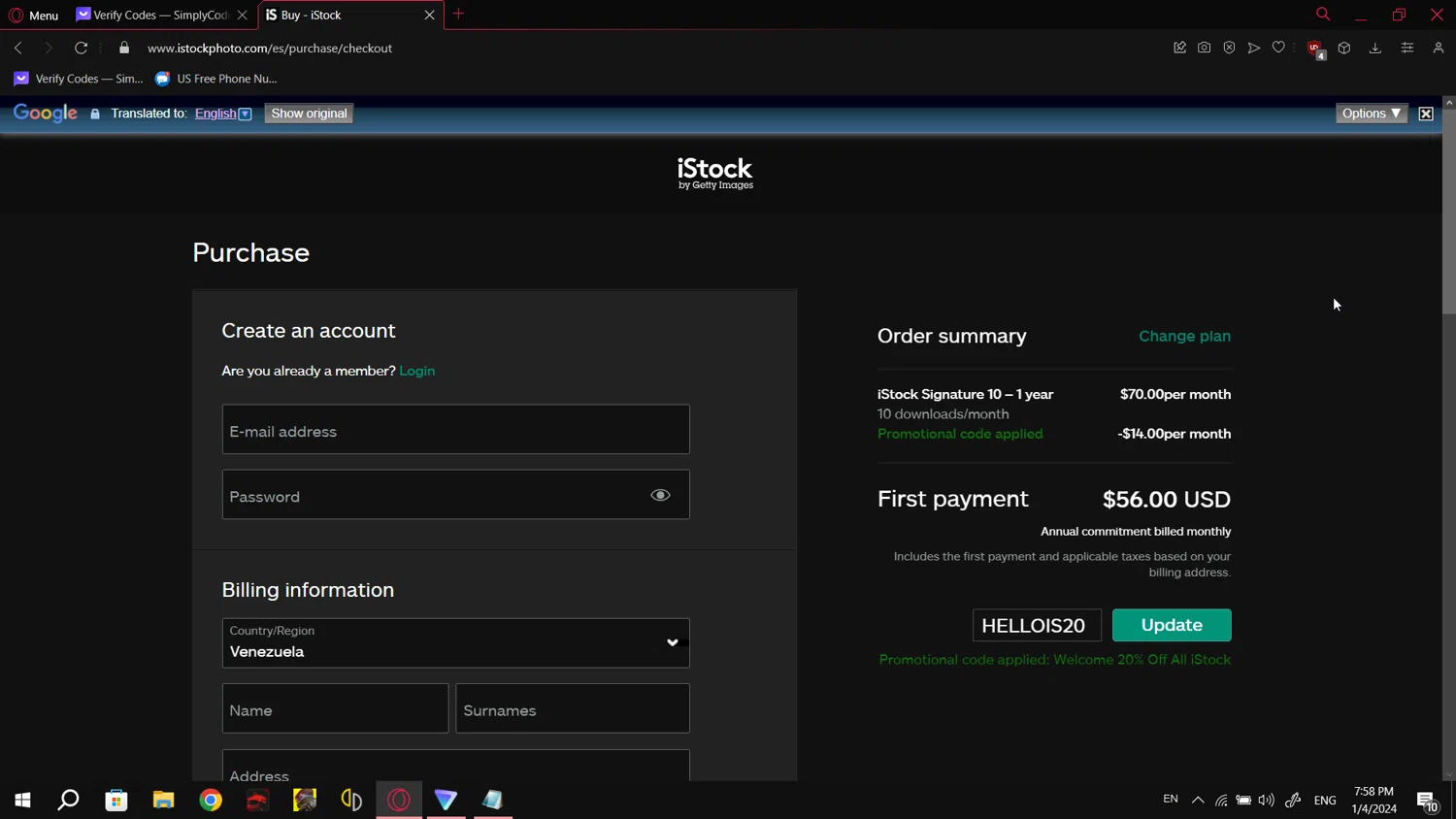Open the volume tray icon
Image resolution: width=1456 pixels, height=819 pixels.
coord(1266,800)
